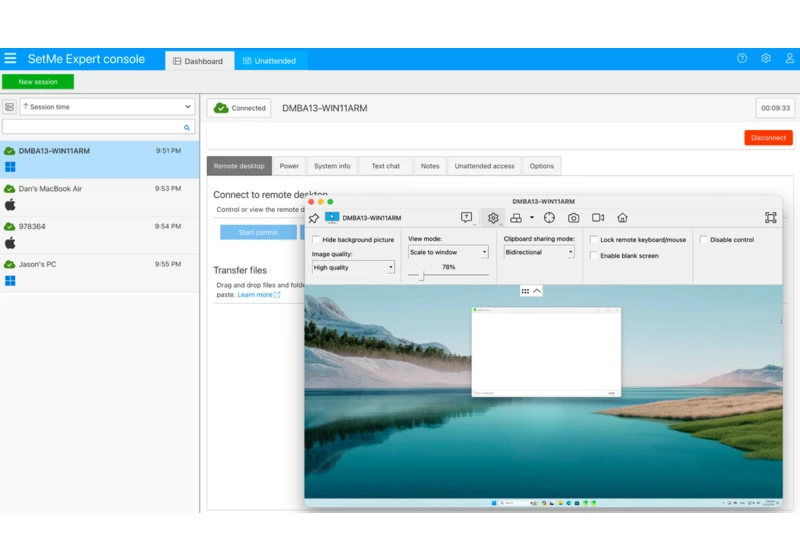The width and height of the screenshot is (800, 560).
Task: Toggle the session list view icon
Action: [9, 107]
